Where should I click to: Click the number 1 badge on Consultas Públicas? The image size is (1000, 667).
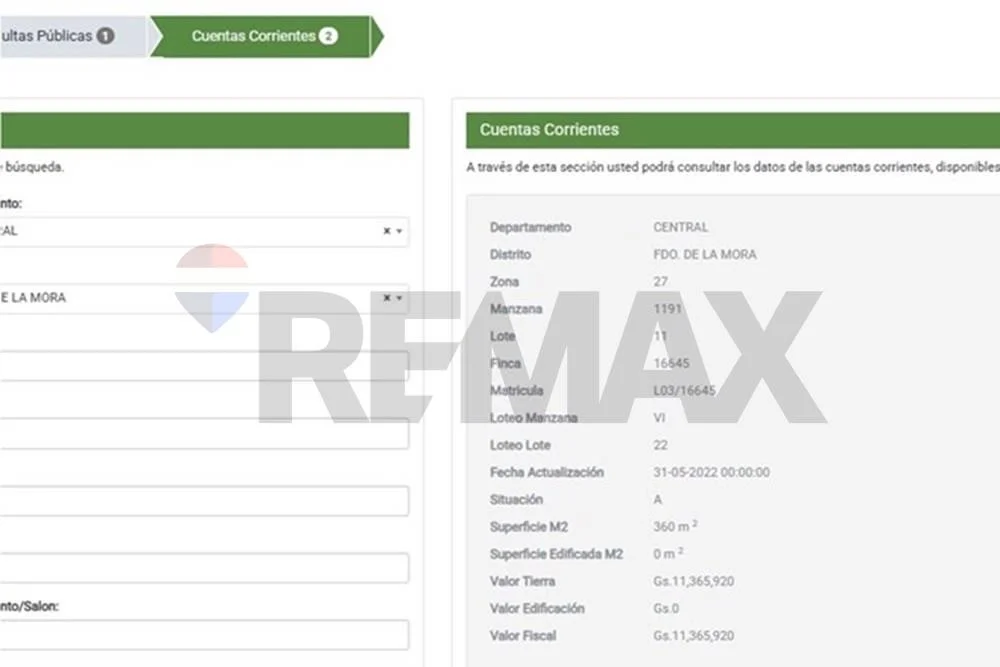105,36
